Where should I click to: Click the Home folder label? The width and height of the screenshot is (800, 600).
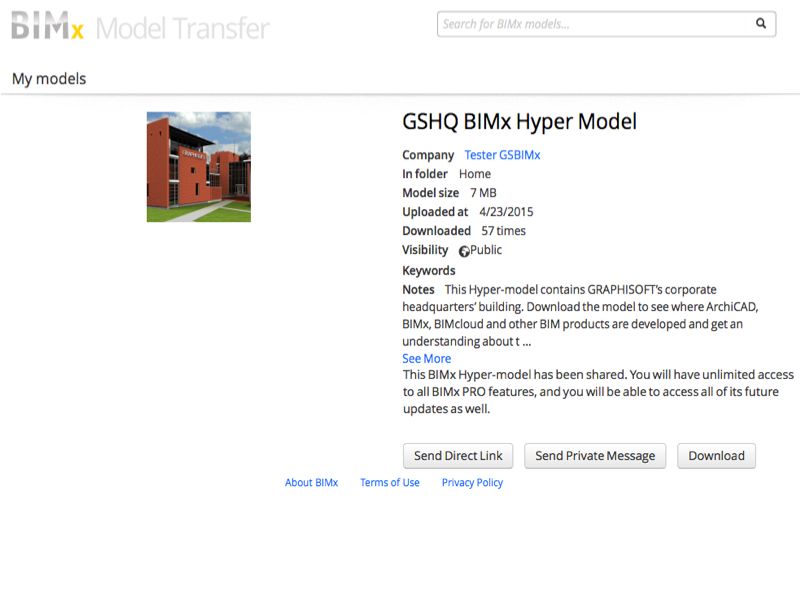477,173
